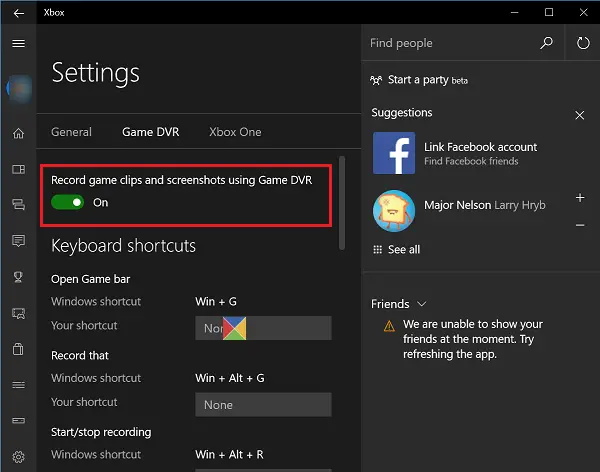Click See all suggestions
Viewport: 600px width, 472px height.
click(x=397, y=249)
